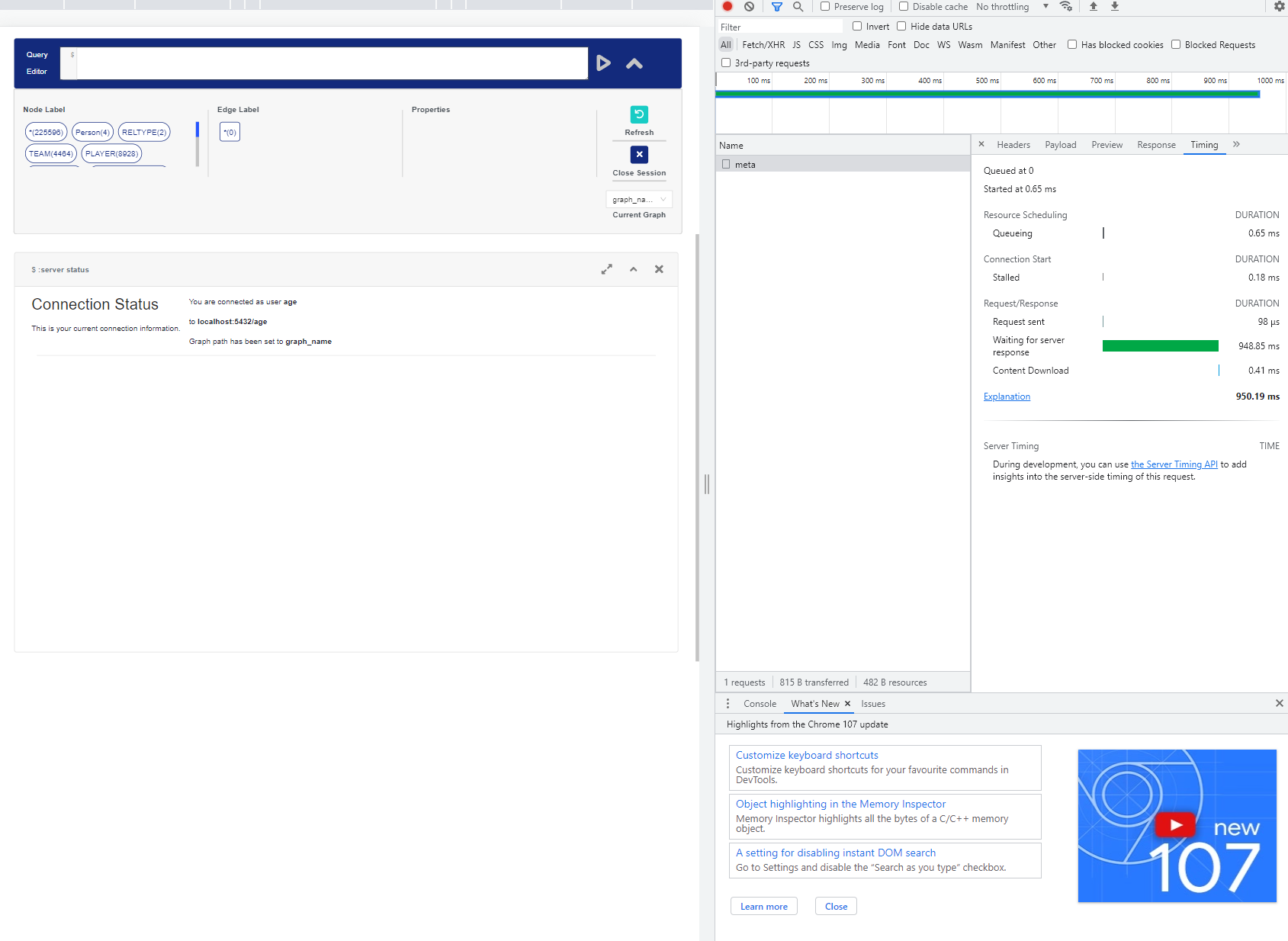Screen dimensions: 1288x941
Task: Open the Server Timing API link
Action: 1174,464
